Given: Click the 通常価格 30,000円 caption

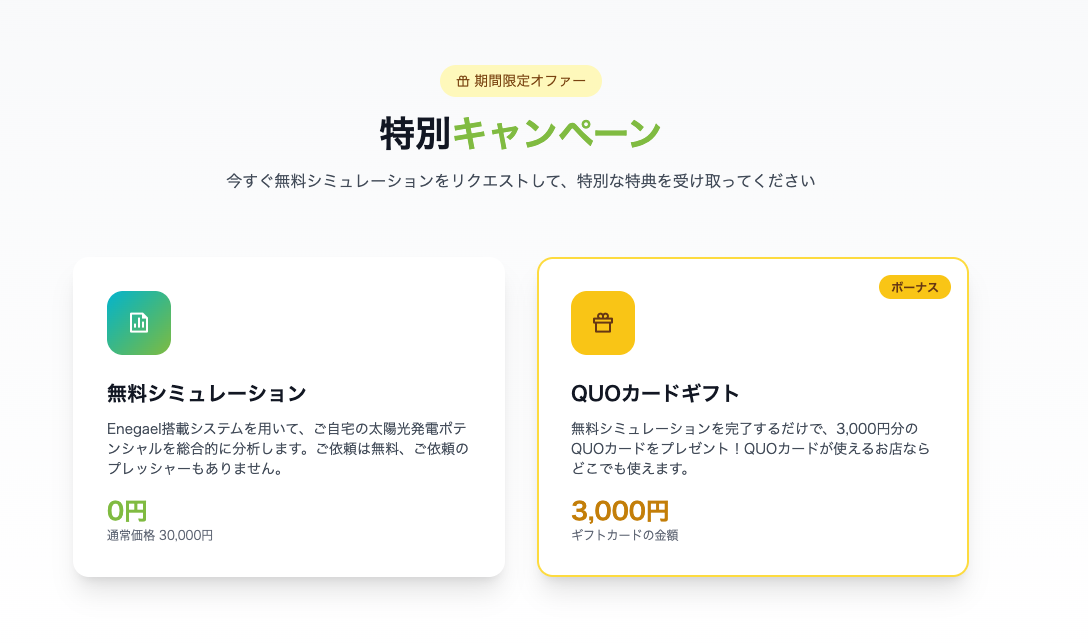Looking at the screenshot, I should [x=161, y=536].
